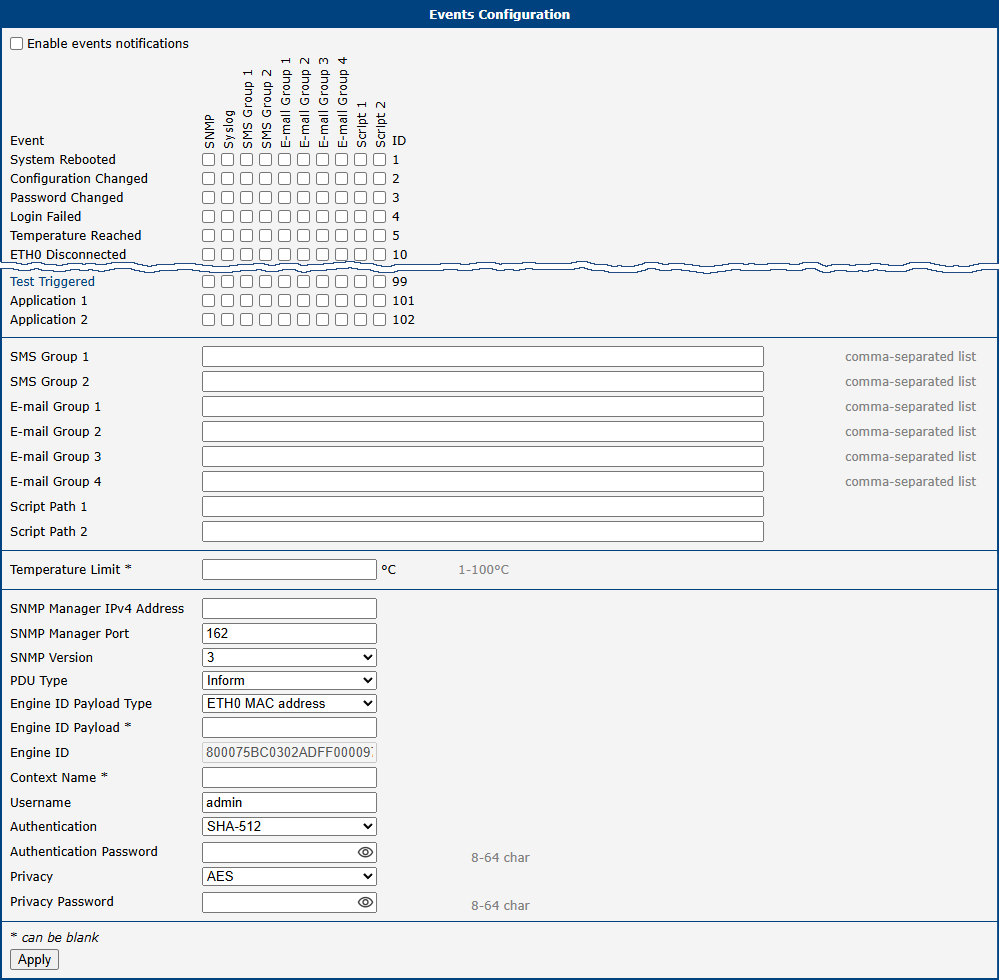Click event ID '102' text
The image size is (999, 980).
[x=403, y=320]
